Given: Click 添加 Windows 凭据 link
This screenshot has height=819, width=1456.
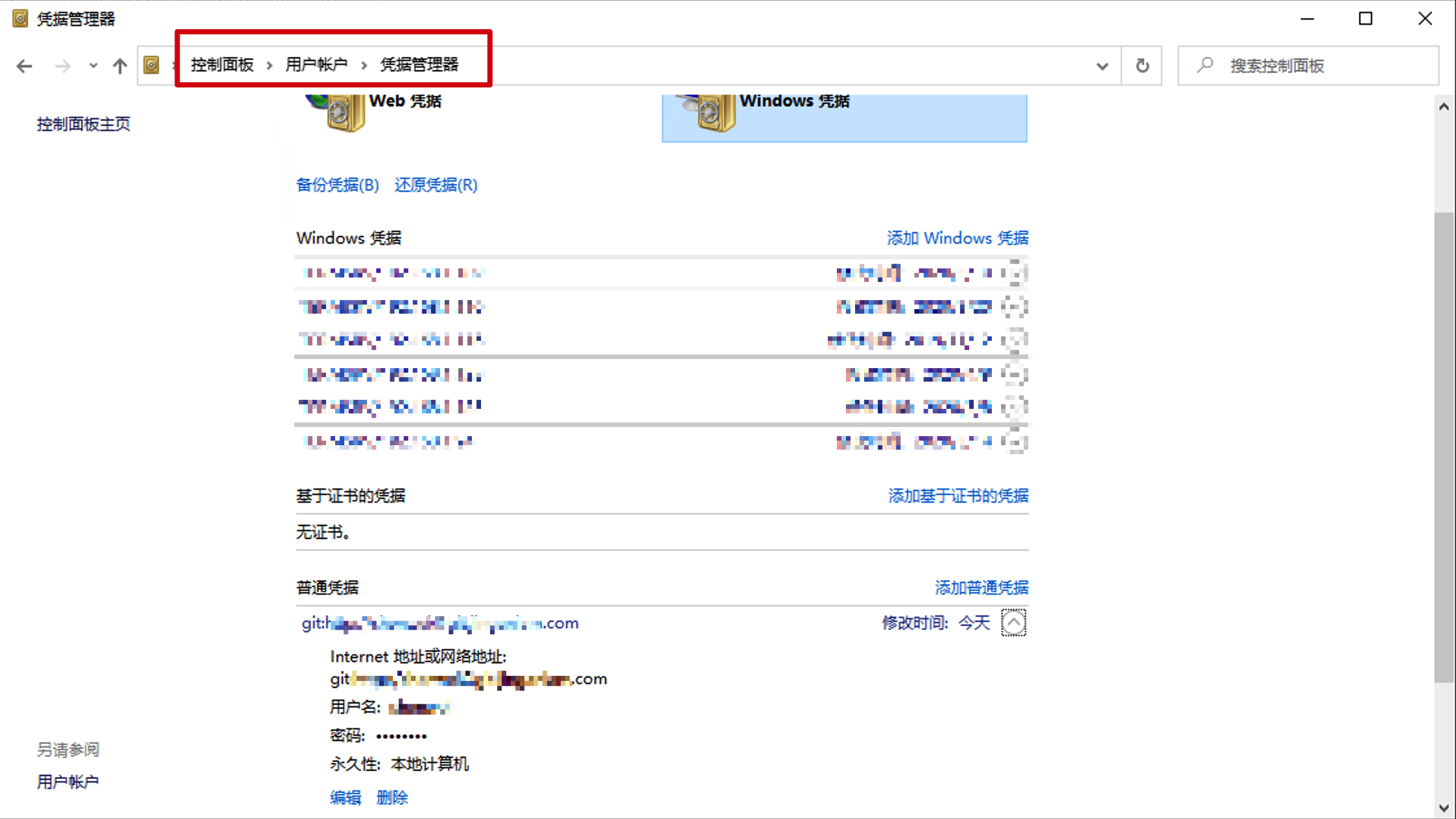Looking at the screenshot, I should coord(957,238).
